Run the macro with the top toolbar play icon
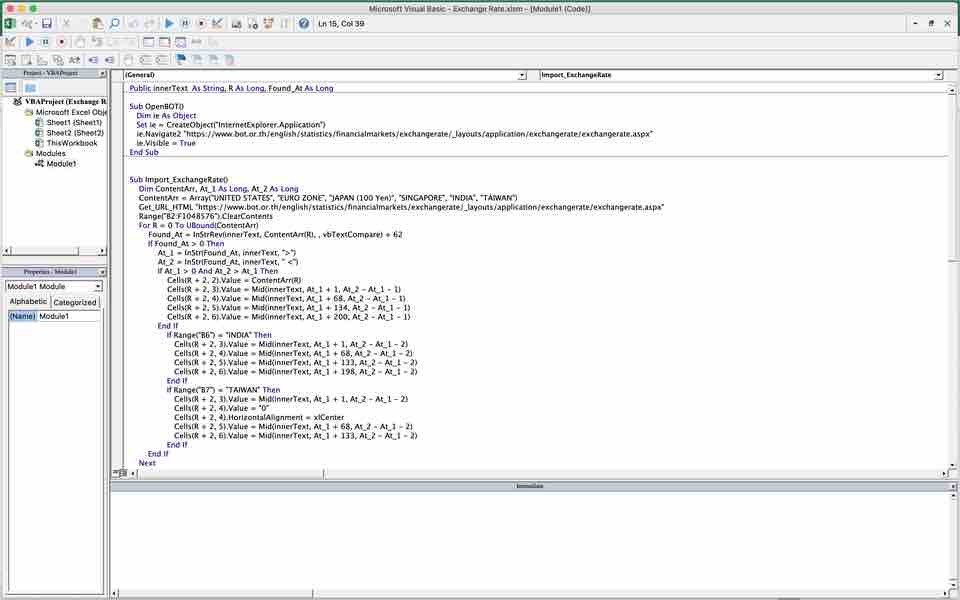The image size is (960, 600). [170, 24]
